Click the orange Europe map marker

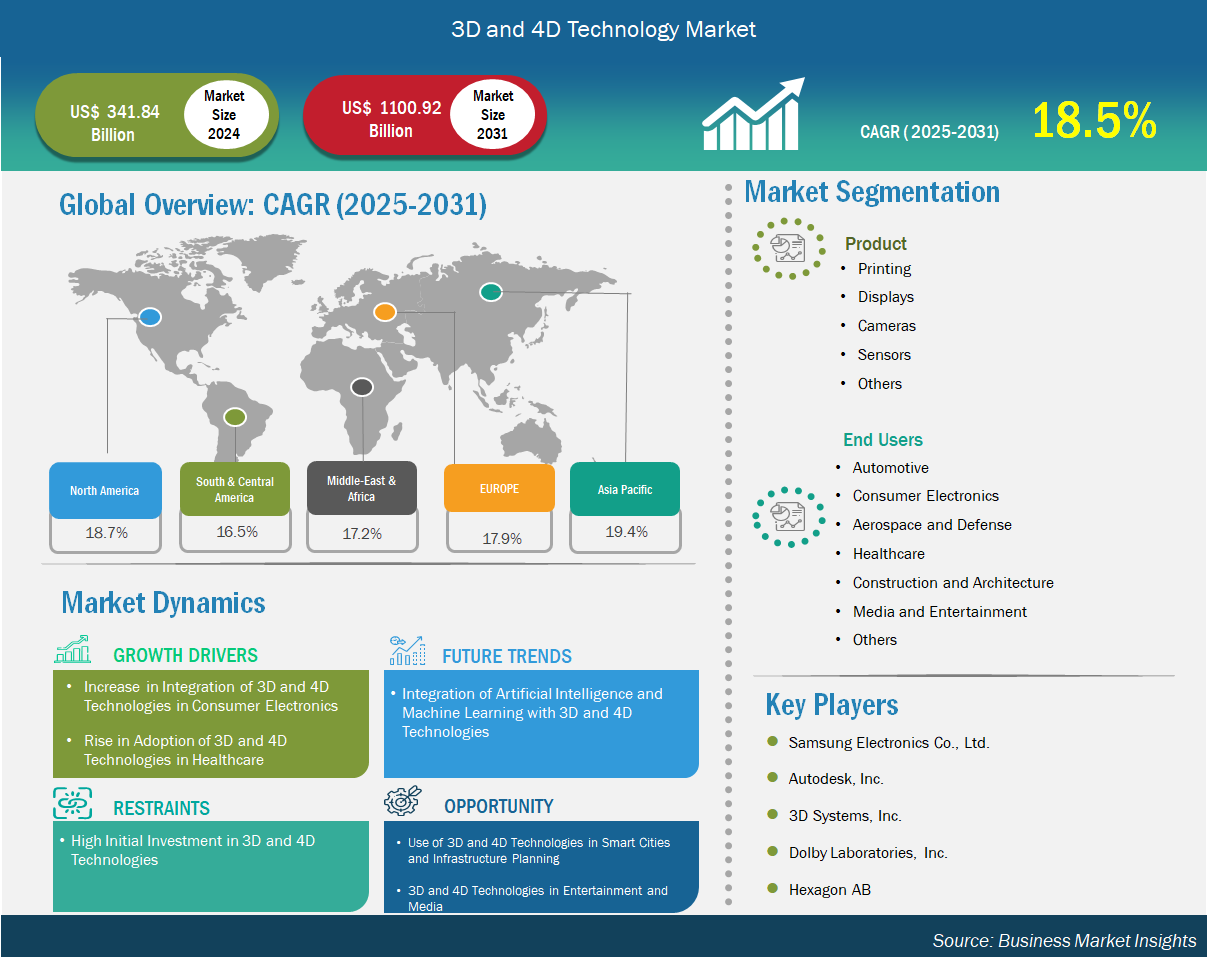[x=385, y=313]
